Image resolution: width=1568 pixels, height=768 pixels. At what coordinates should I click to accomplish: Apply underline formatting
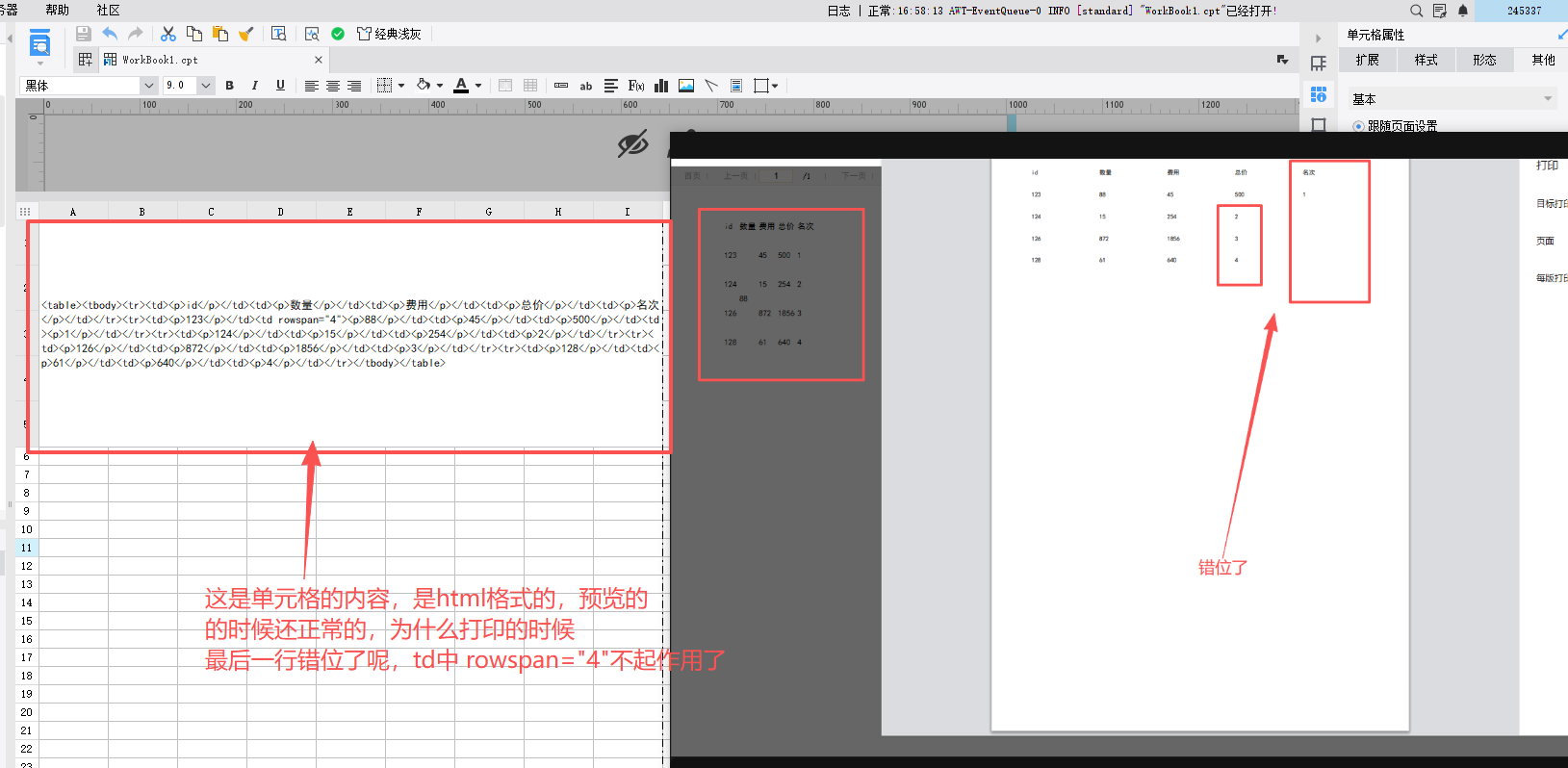(x=280, y=86)
